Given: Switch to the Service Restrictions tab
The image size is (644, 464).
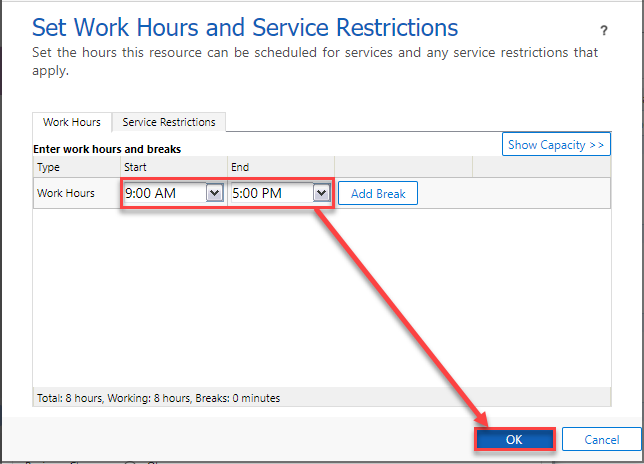Looking at the screenshot, I should (x=169, y=122).
